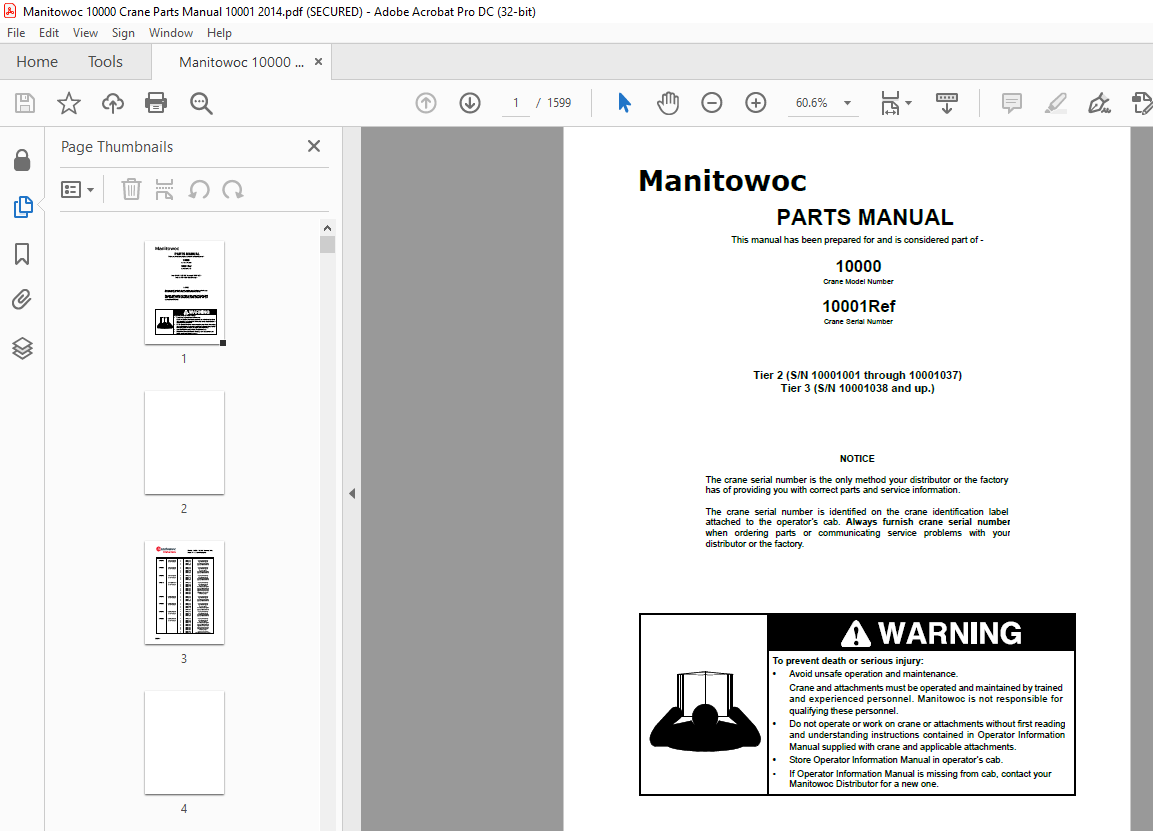This screenshot has width=1153, height=831.
Task: Click the upload to cloud icon
Action: click(x=113, y=103)
